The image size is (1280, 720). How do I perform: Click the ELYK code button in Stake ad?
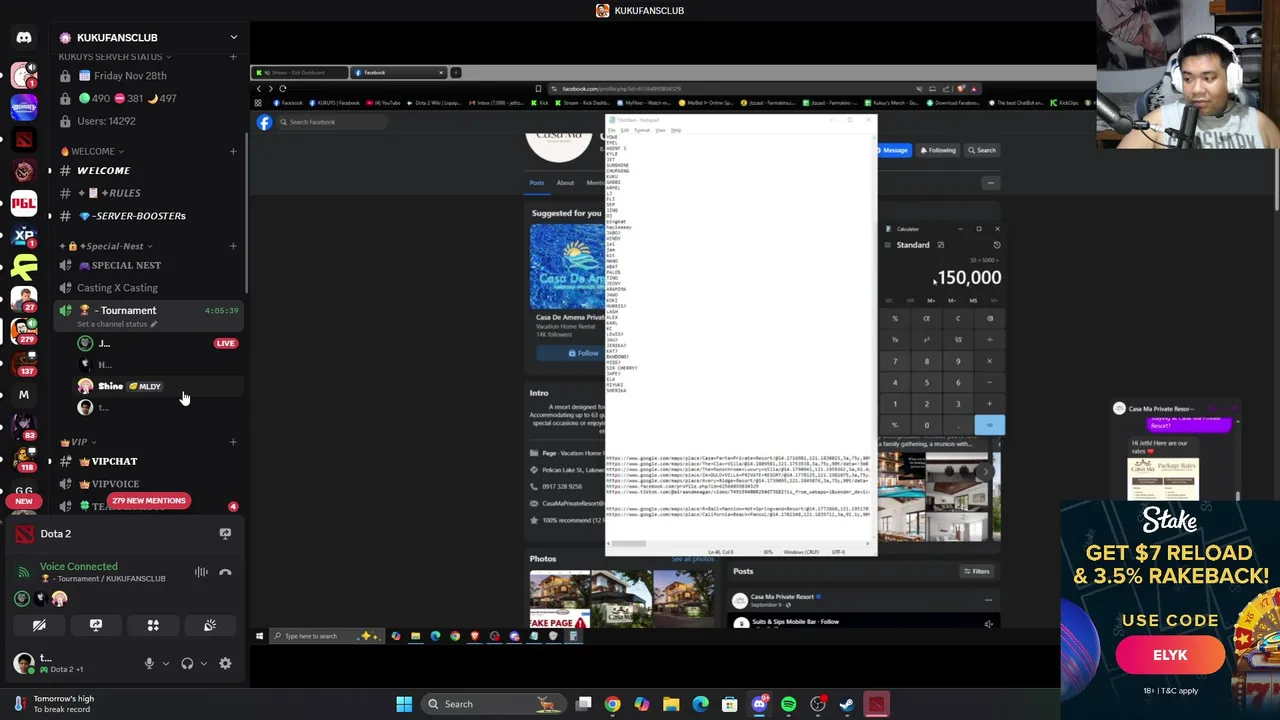[1170, 655]
